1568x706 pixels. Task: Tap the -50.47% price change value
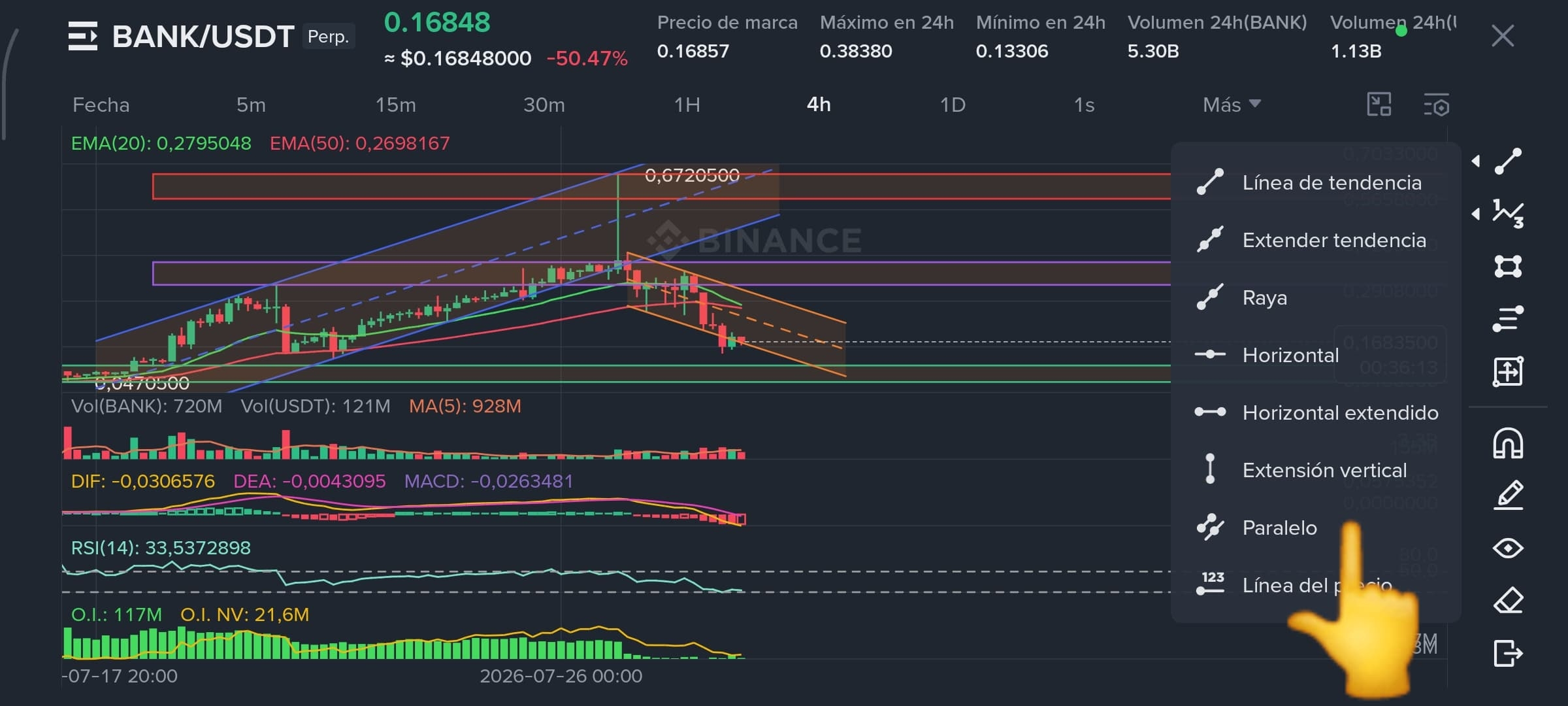[587, 59]
